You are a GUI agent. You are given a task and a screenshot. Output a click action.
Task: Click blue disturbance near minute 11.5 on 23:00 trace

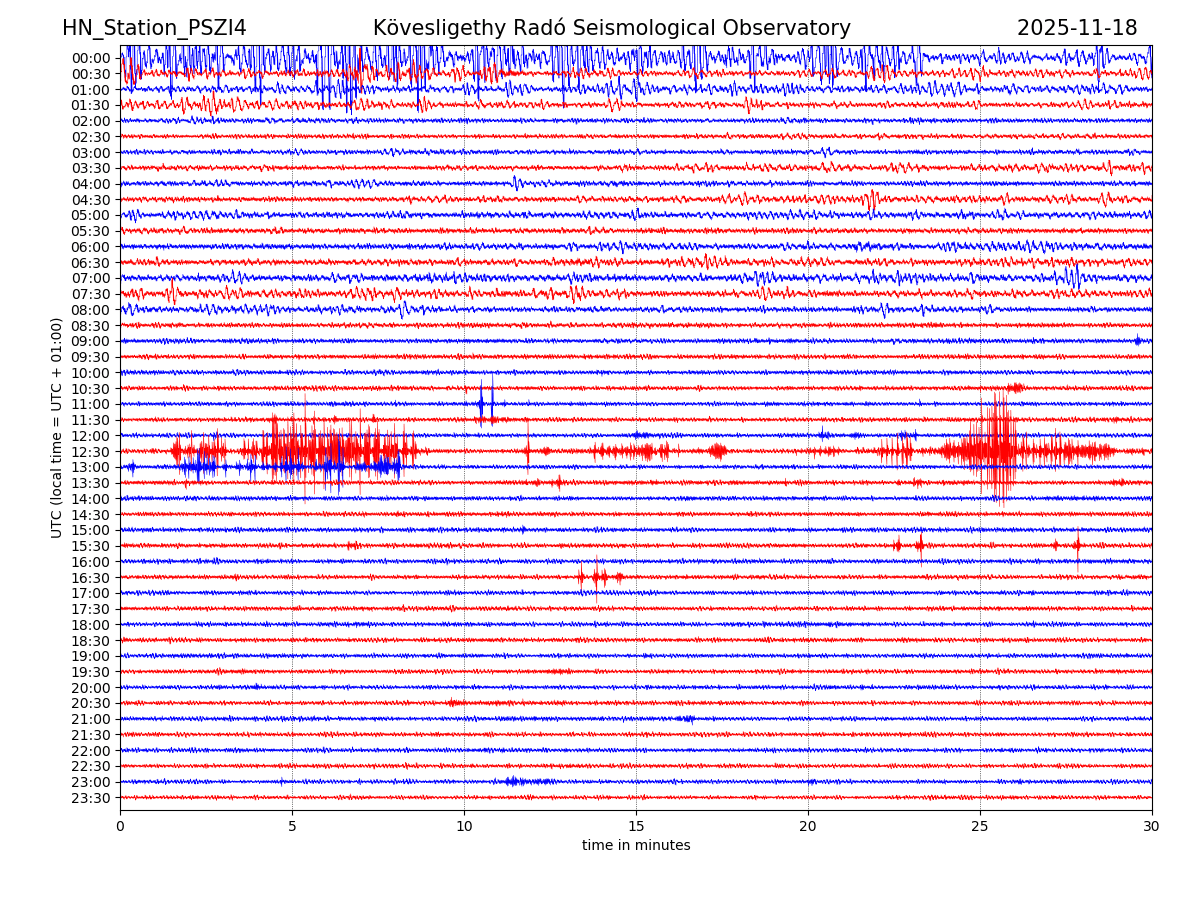pyautogui.click(x=515, y=781)
